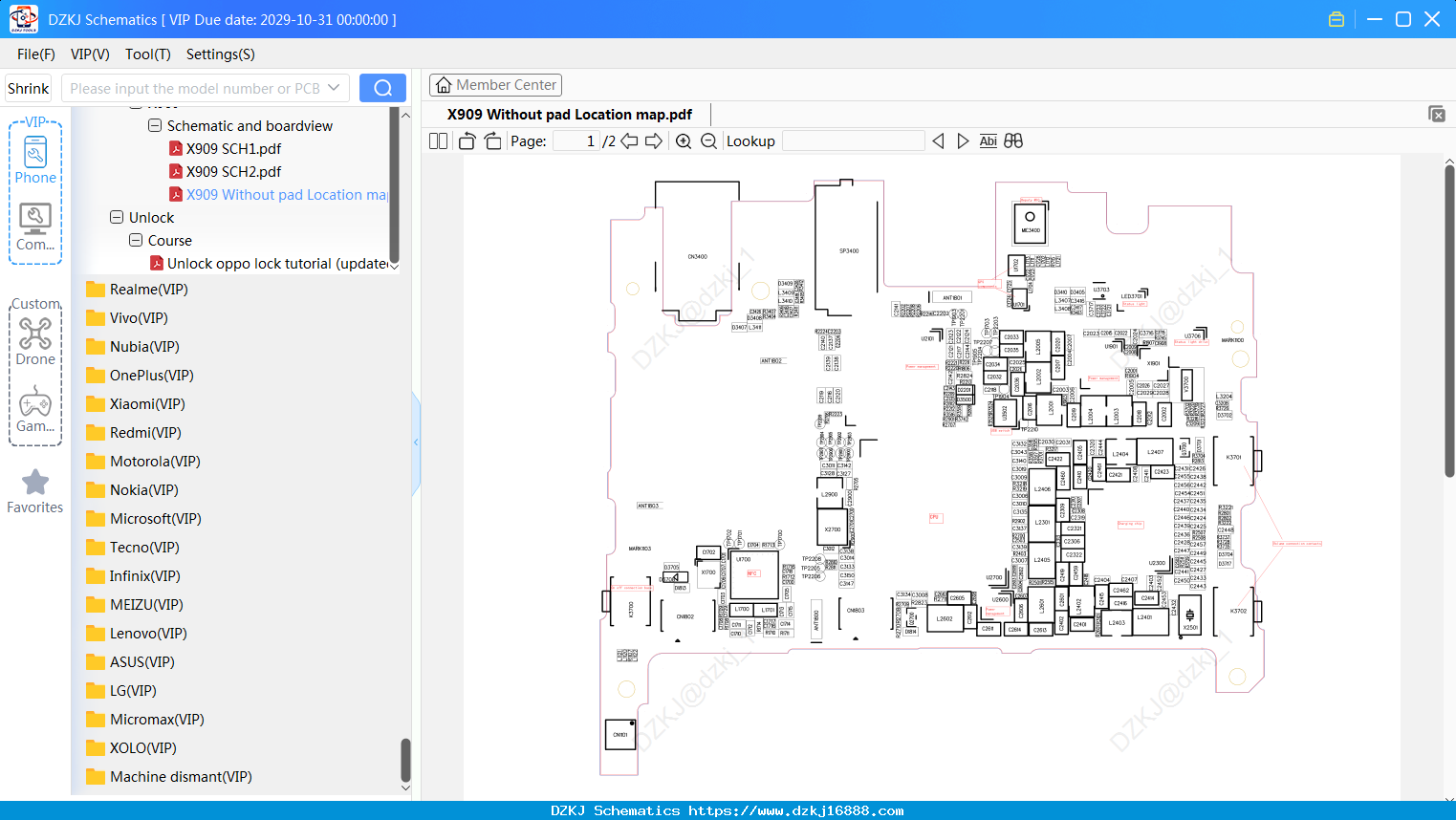The width and height of the screenshot is (1456, 820).
Task: Open Unlock oppo lock tutorial PDF
Action: (x=270, y=264)
